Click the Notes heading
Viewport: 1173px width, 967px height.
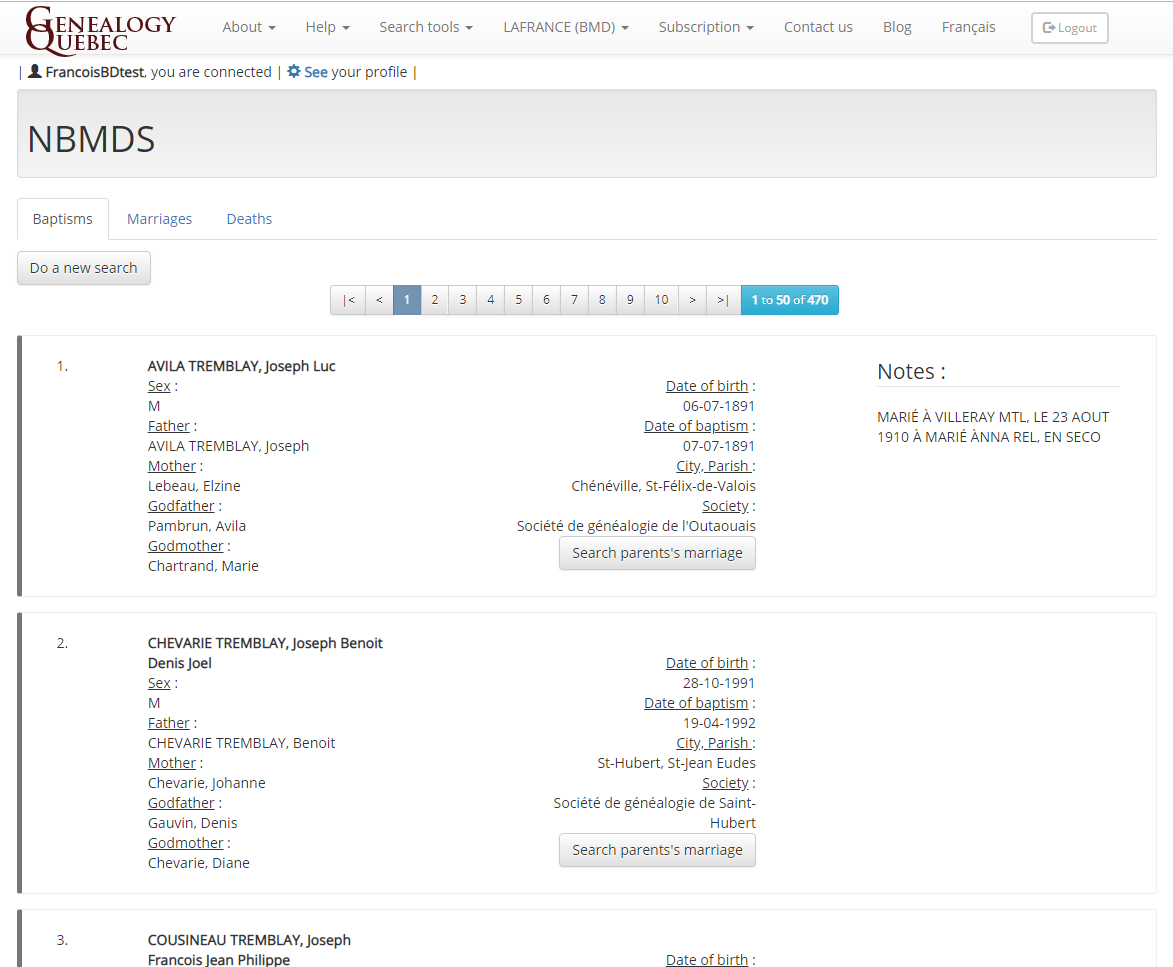click(x=911, y=372)
